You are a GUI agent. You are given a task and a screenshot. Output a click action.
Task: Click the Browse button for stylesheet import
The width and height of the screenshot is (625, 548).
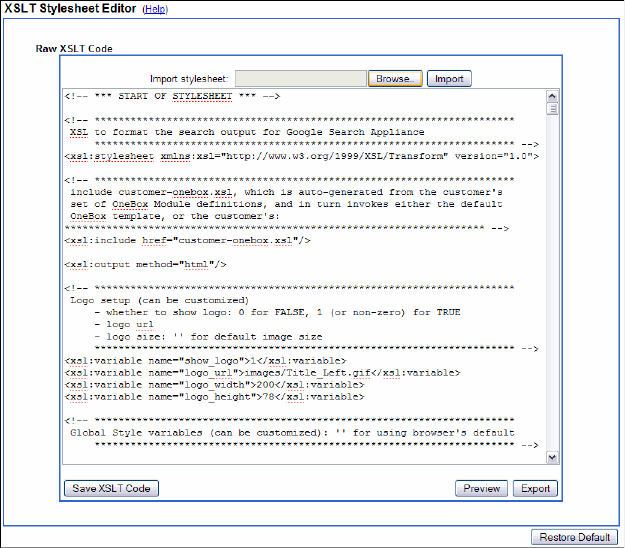pos(395,79)
